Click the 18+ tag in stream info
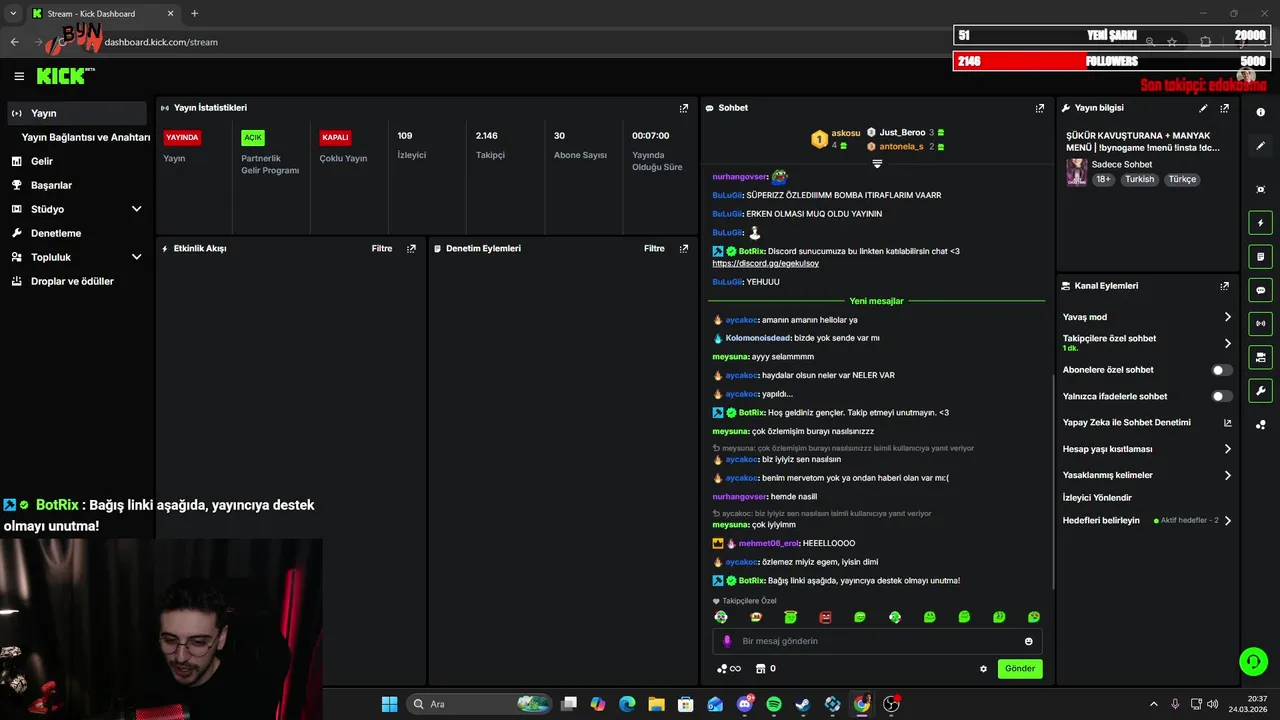1280x720 pixels. click(1103, 179)
